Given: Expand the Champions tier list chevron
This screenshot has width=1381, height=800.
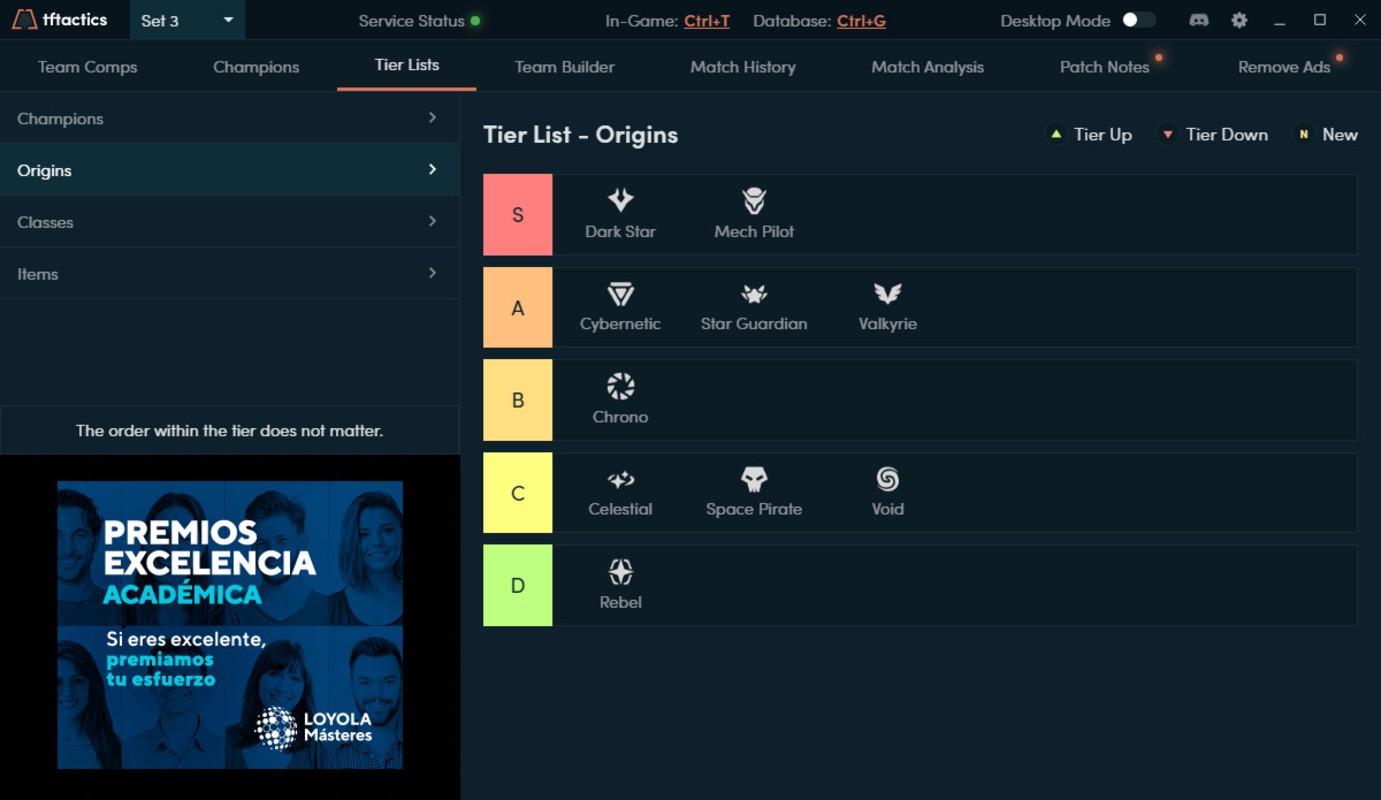Looking at the screenshot, I should (x=432, y=118).
